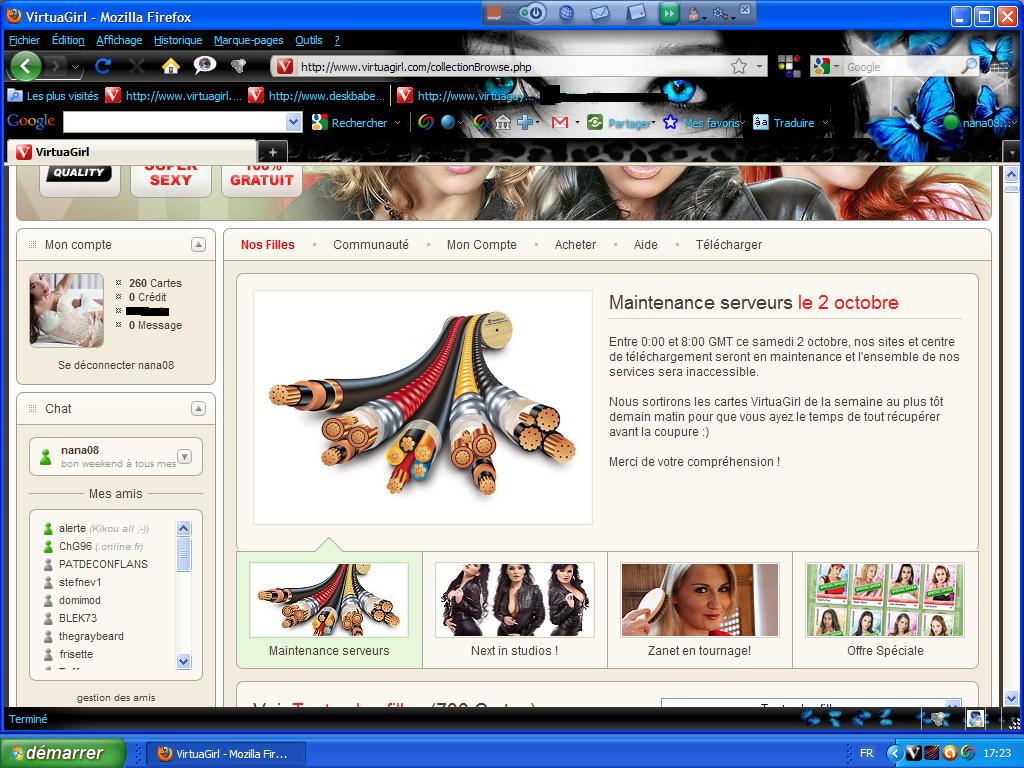Open the Rechercher options dropdown arrow
This screenshot has height=768, width=1024.
tap(397, 122)
